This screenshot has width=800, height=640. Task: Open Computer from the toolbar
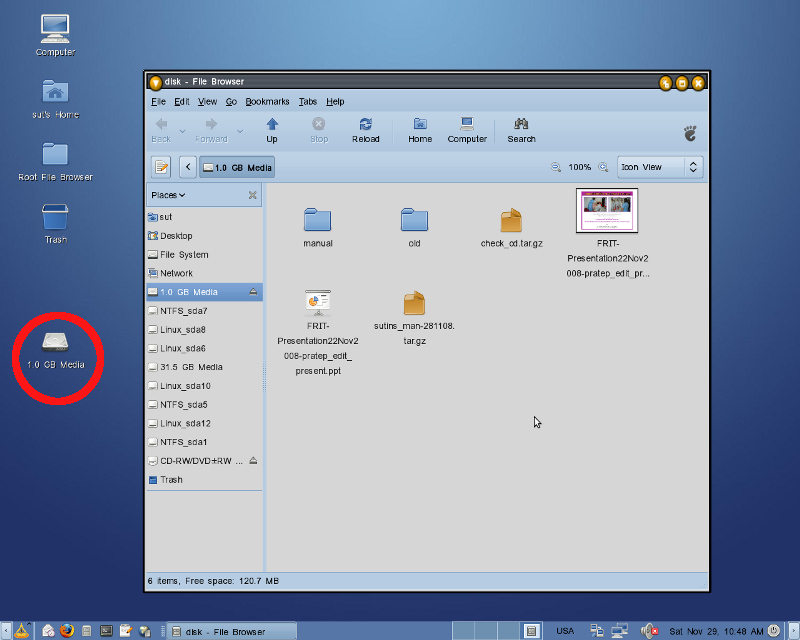click(467, 131)
